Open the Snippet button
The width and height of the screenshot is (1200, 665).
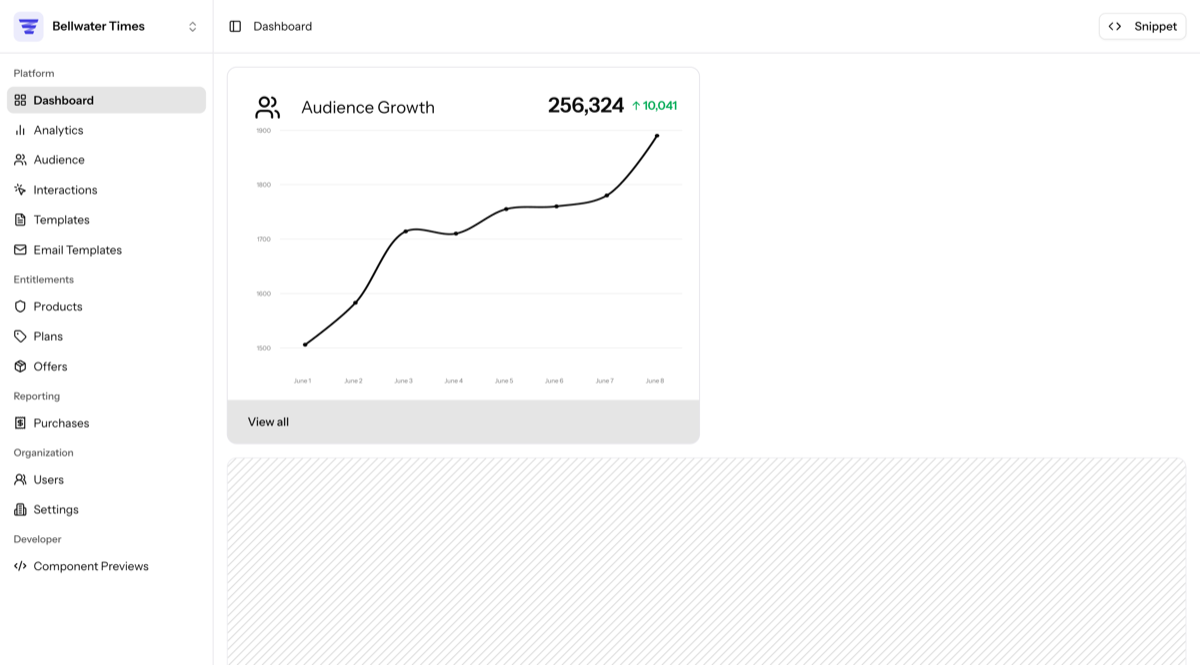coord(1142,26)
